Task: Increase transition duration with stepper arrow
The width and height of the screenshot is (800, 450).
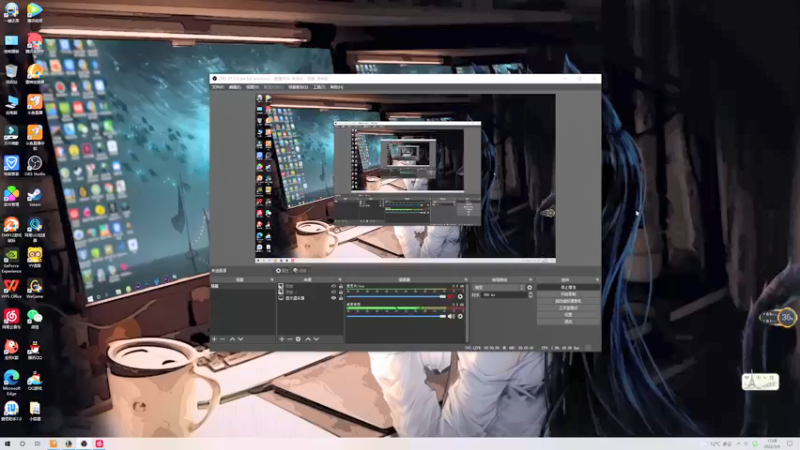Action: click(x=531, y=293)
